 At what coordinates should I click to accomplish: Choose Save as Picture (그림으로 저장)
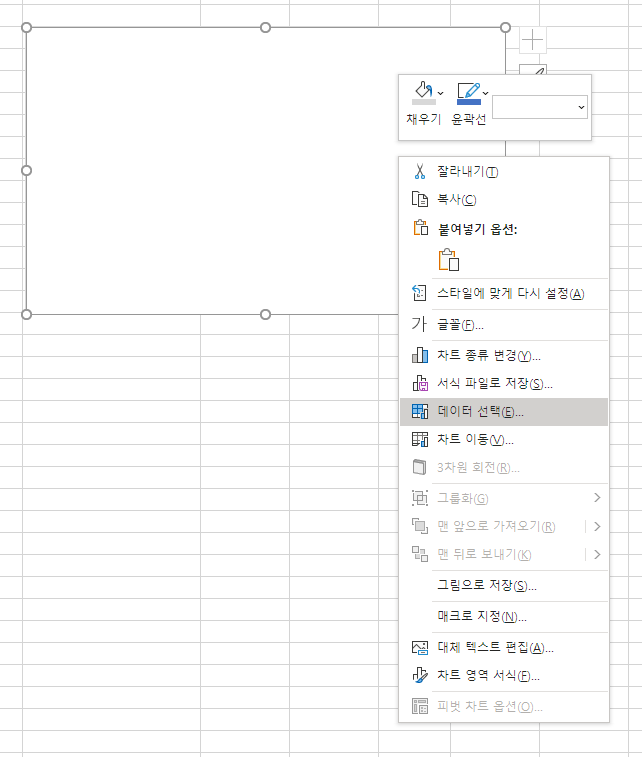[x=504, y=586]
